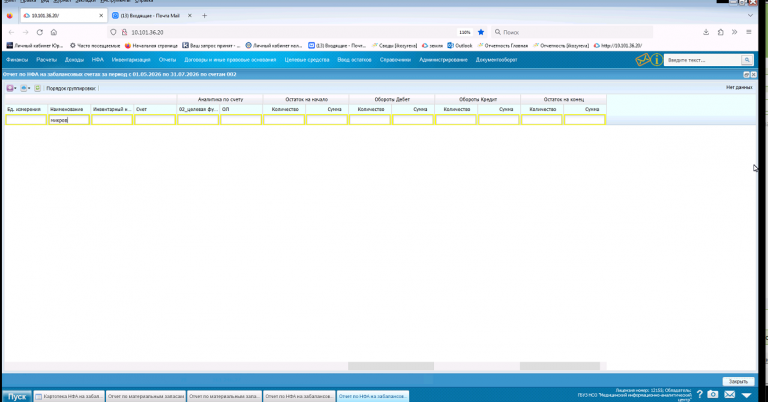This screenshot has width=768, height=402.
Task: Bookmark page with the blue star icon
Action: (x=481, y=32)
